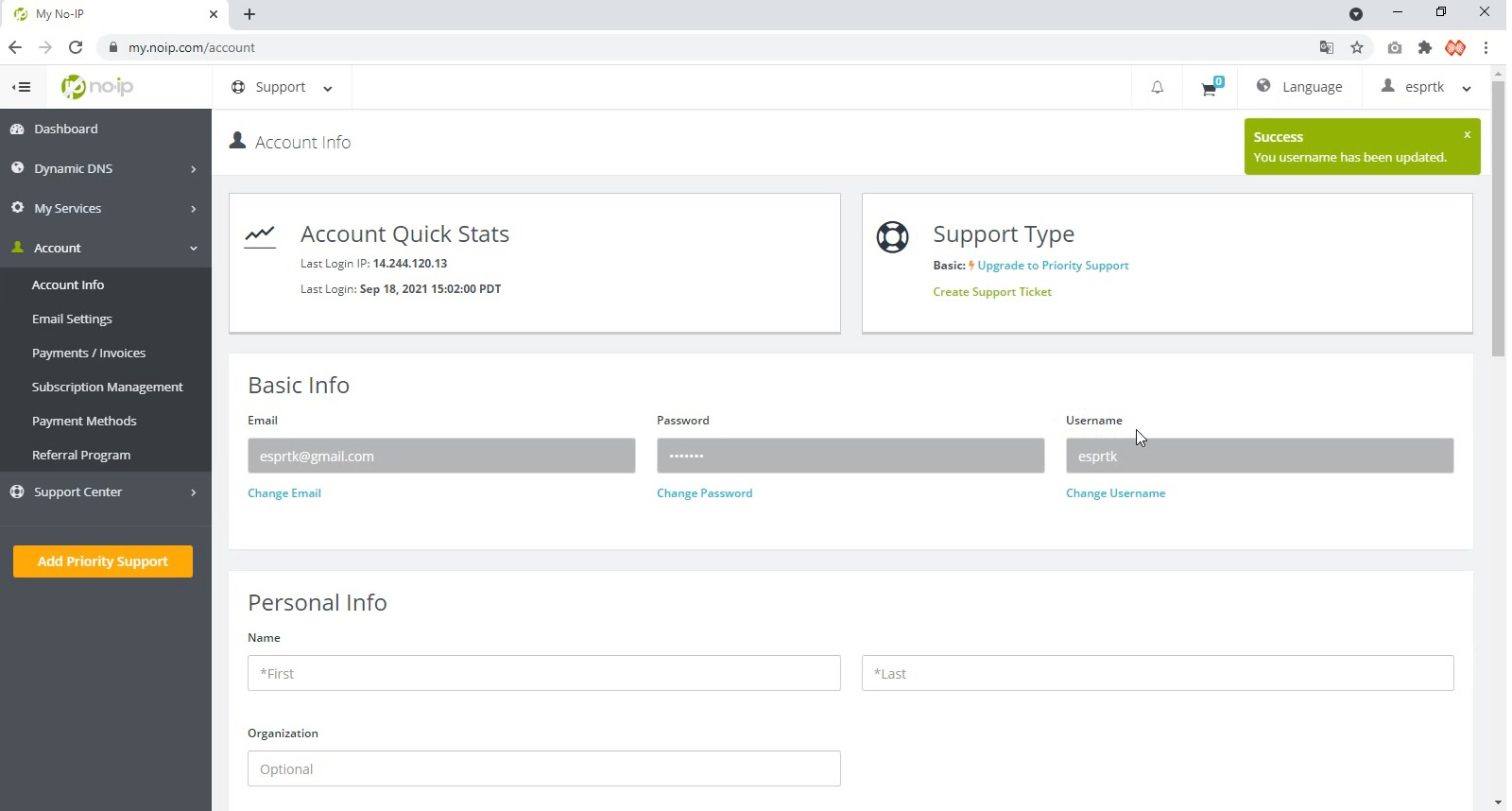The height and width of the screenshot is (811, 1512).
Task: Click the page vertical scrollbar
Action: 1498,218
